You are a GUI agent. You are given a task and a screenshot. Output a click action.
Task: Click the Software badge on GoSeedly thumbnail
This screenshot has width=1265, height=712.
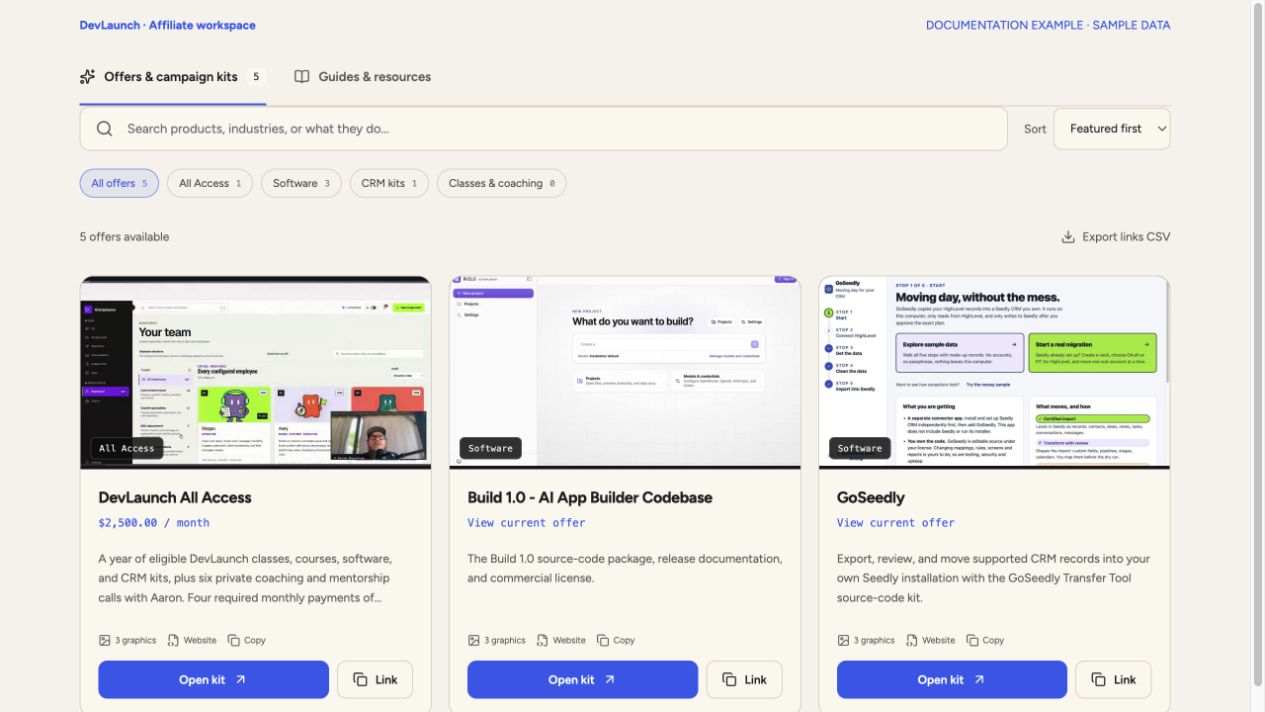(x=860, y=448)
